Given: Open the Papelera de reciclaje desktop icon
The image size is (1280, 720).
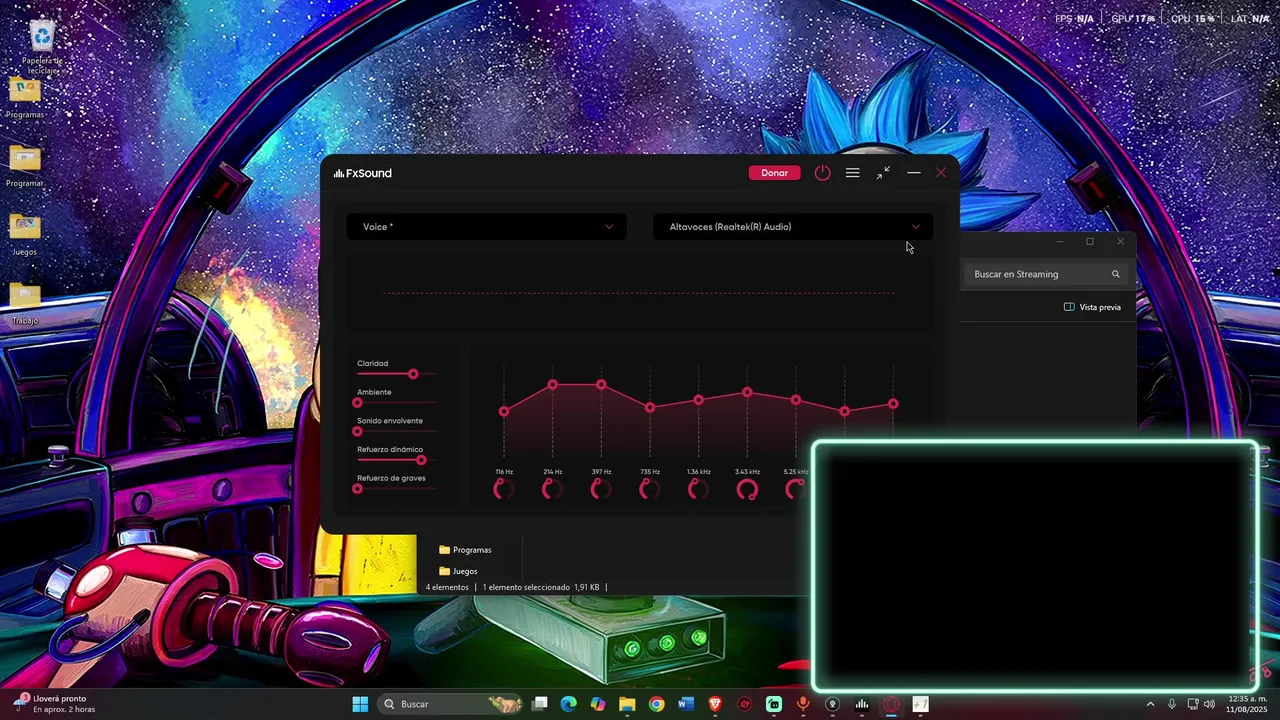Looking at the screenshot, I should point(42,48).
